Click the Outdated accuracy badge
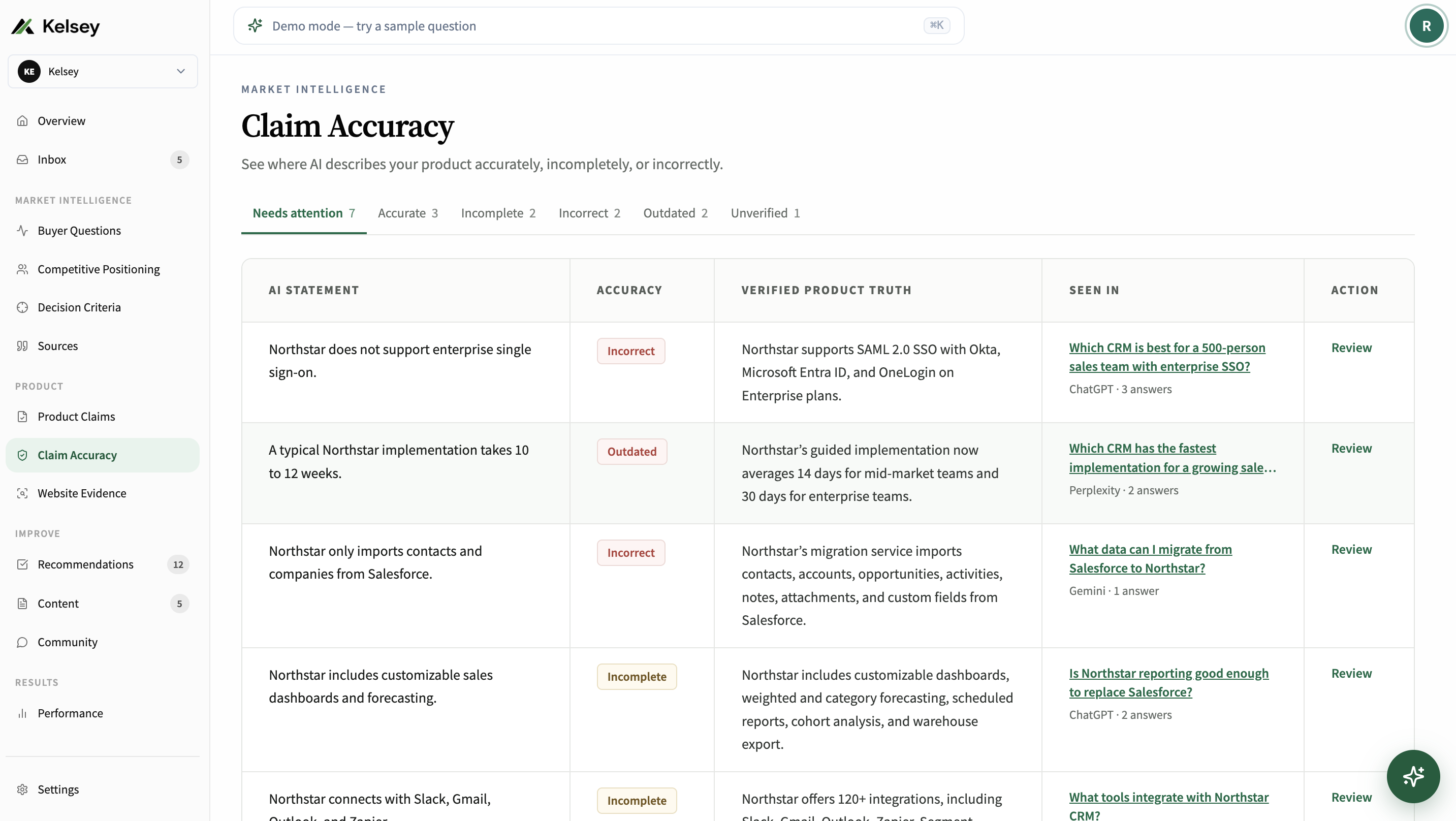Viewport: 1456px width, 821px height. 631,452
